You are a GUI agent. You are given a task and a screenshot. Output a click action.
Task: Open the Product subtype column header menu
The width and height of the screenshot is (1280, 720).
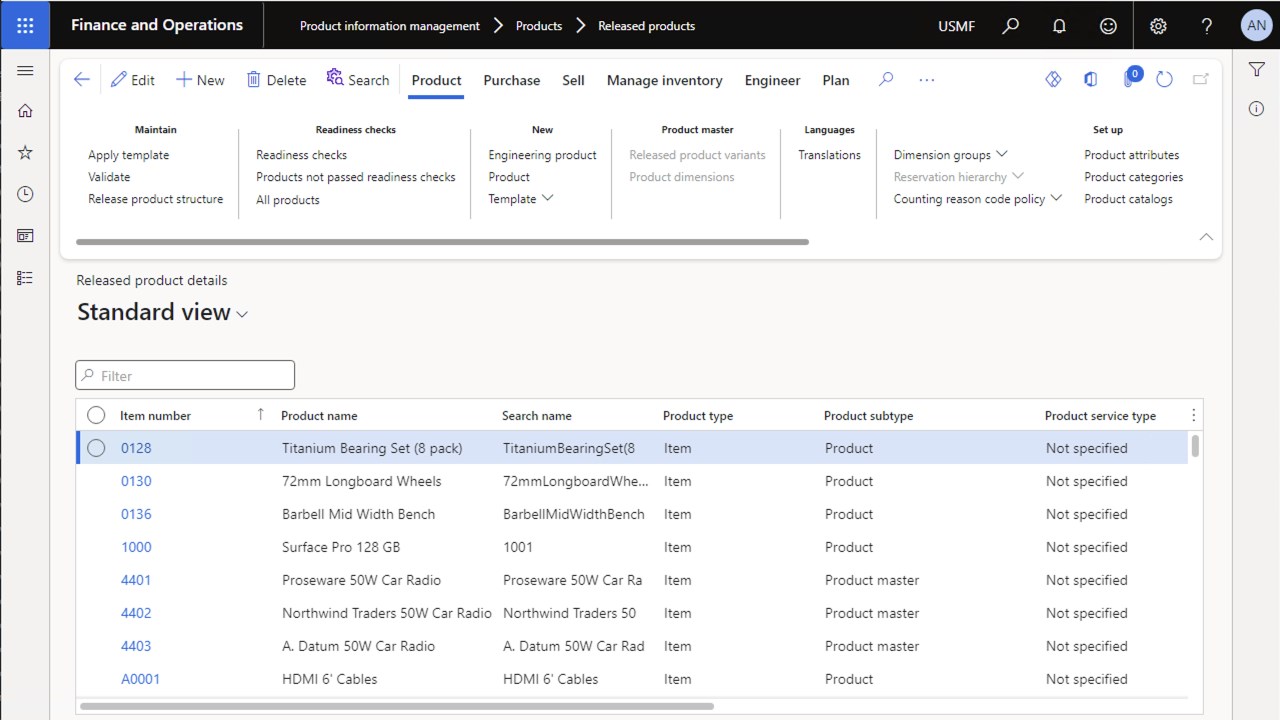point(868,415)
